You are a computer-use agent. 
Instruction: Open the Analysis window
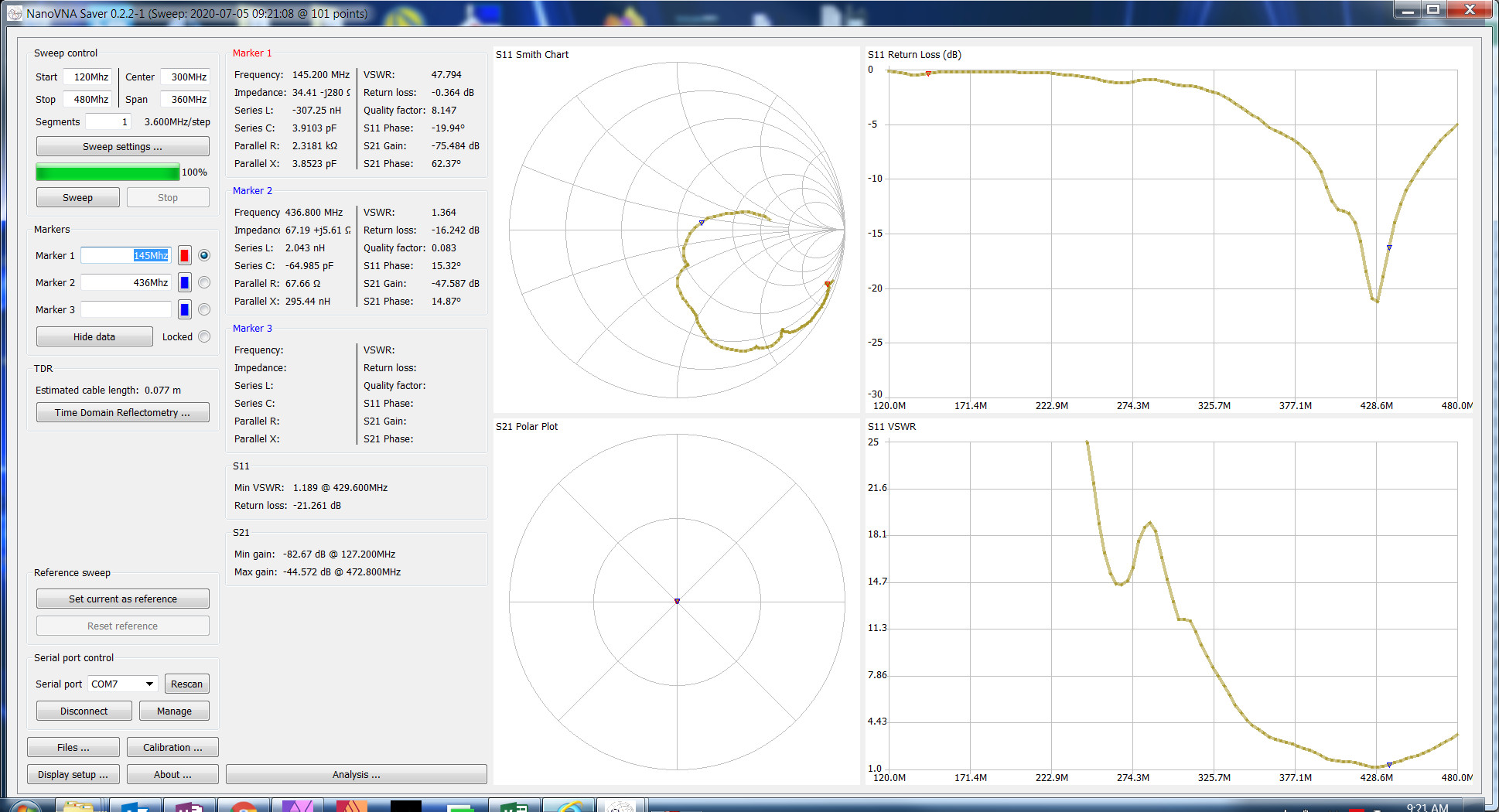[x=356, y=775]
